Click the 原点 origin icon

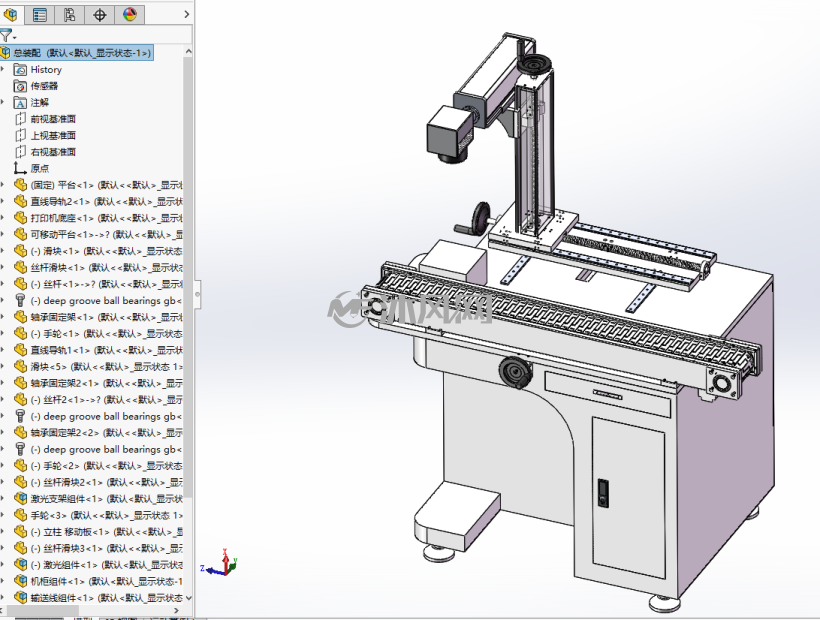click(x=20, y=168)
